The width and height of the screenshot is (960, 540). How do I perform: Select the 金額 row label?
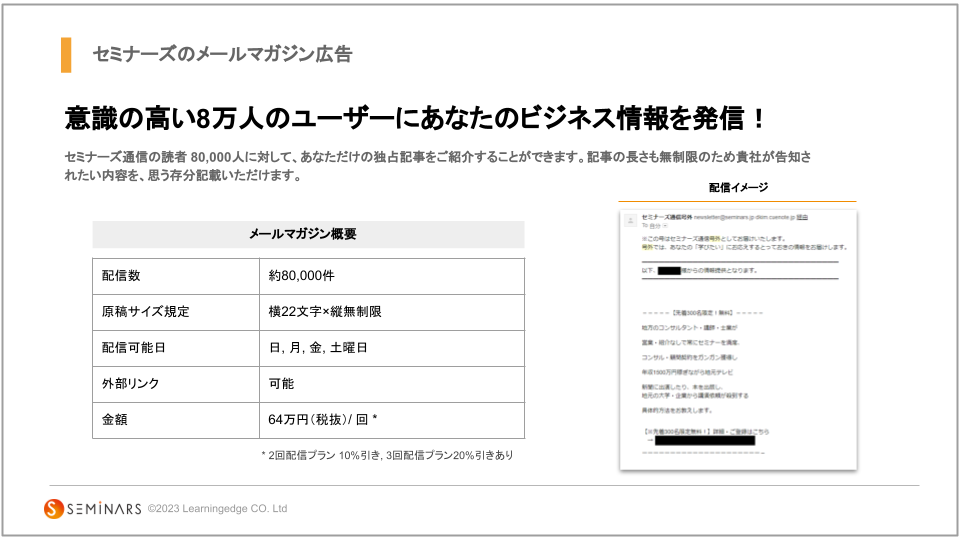pos(176,421)
